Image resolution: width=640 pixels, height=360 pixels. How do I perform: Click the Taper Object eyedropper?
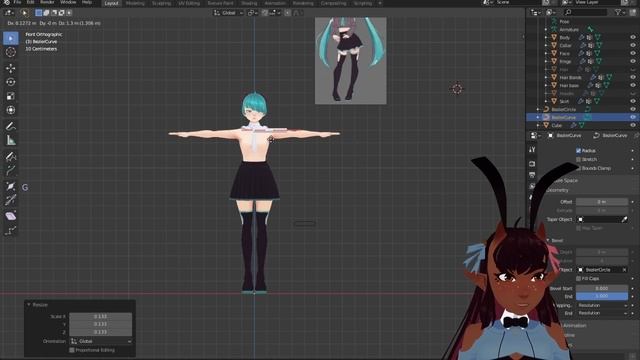pyautogui.click(x=624, y=220)
